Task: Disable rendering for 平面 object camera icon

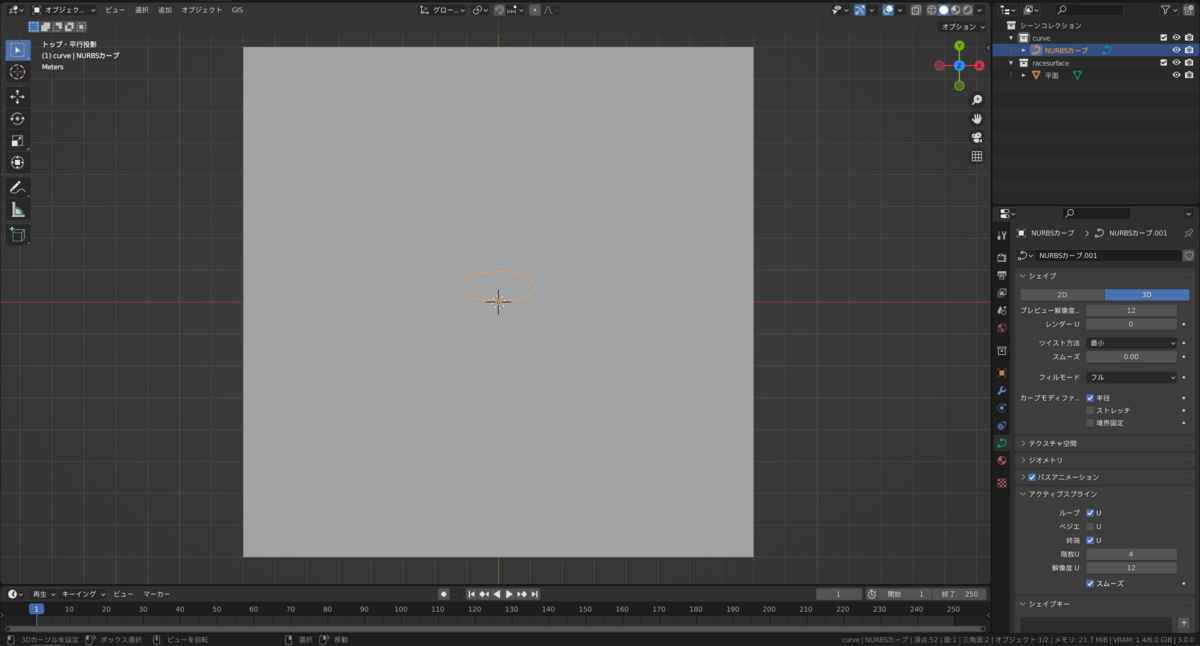Action: coord(1189,75)
